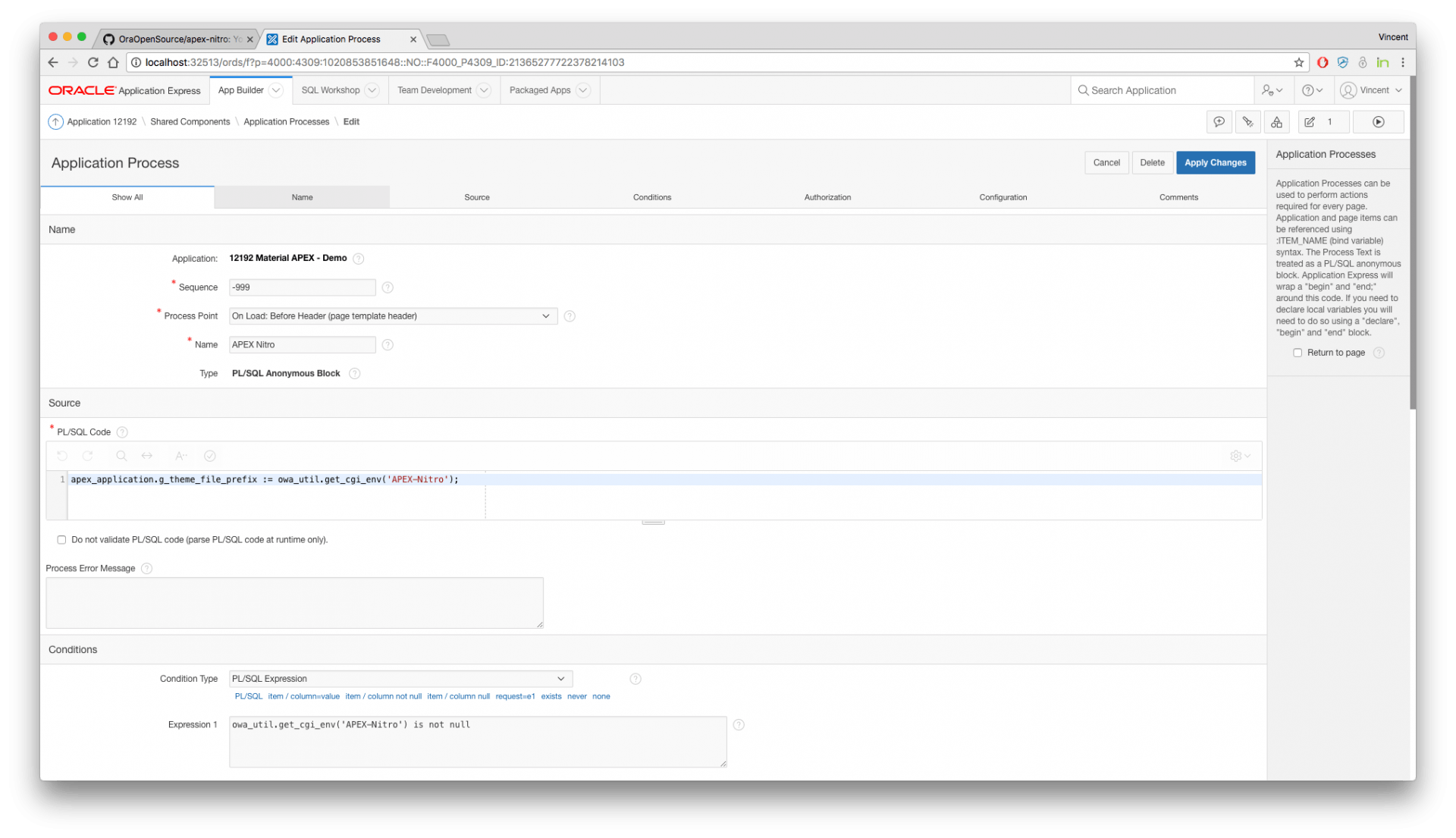Click the 'item / column not null' link
Image resolution: width=1456 pixels, height=838 pixels.
383,696
